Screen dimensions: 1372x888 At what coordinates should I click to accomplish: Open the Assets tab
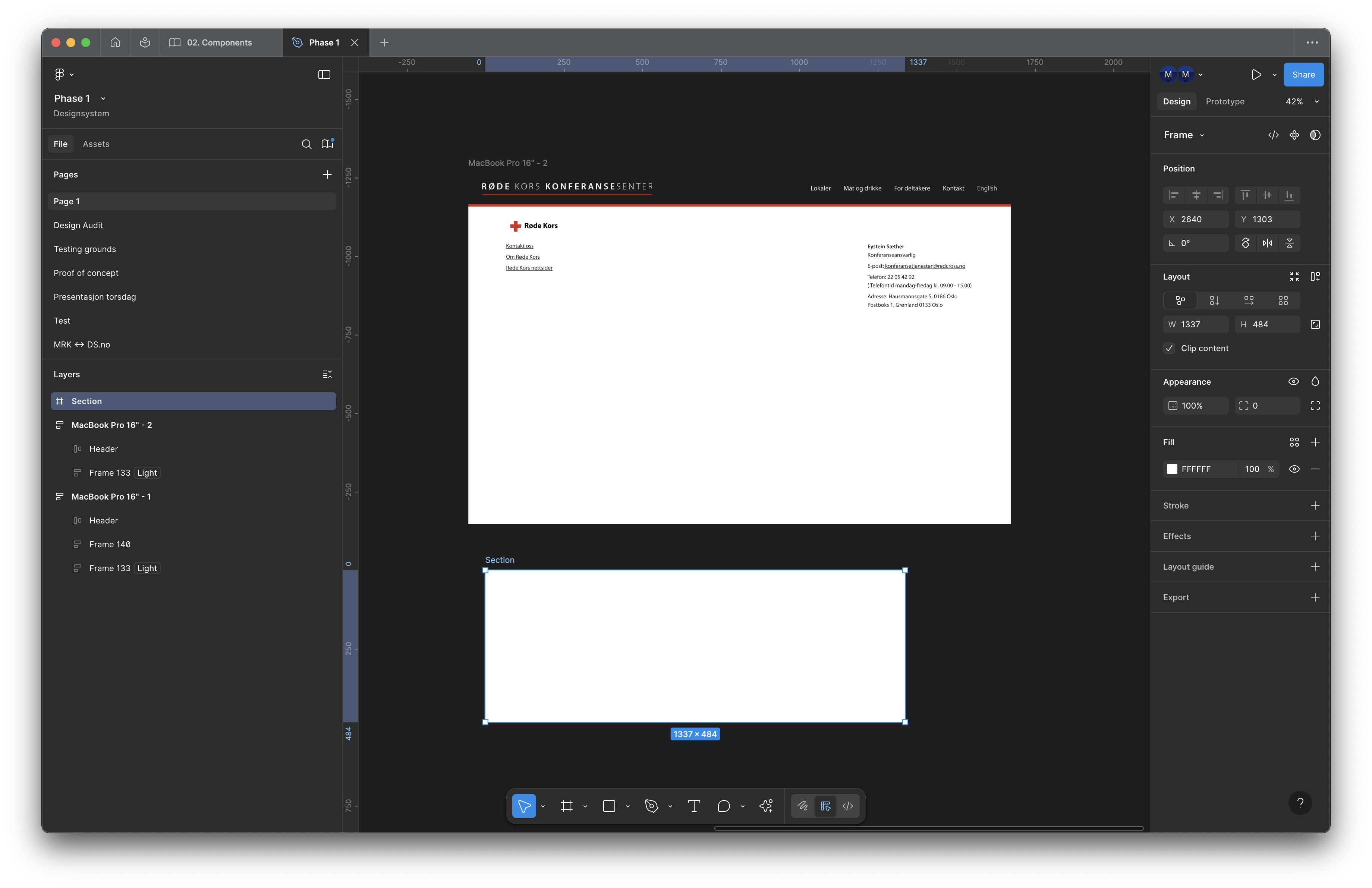point(96,144)
